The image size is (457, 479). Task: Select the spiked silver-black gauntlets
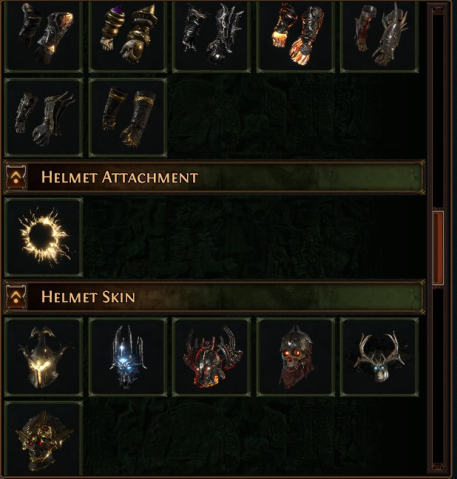[212, 36]
